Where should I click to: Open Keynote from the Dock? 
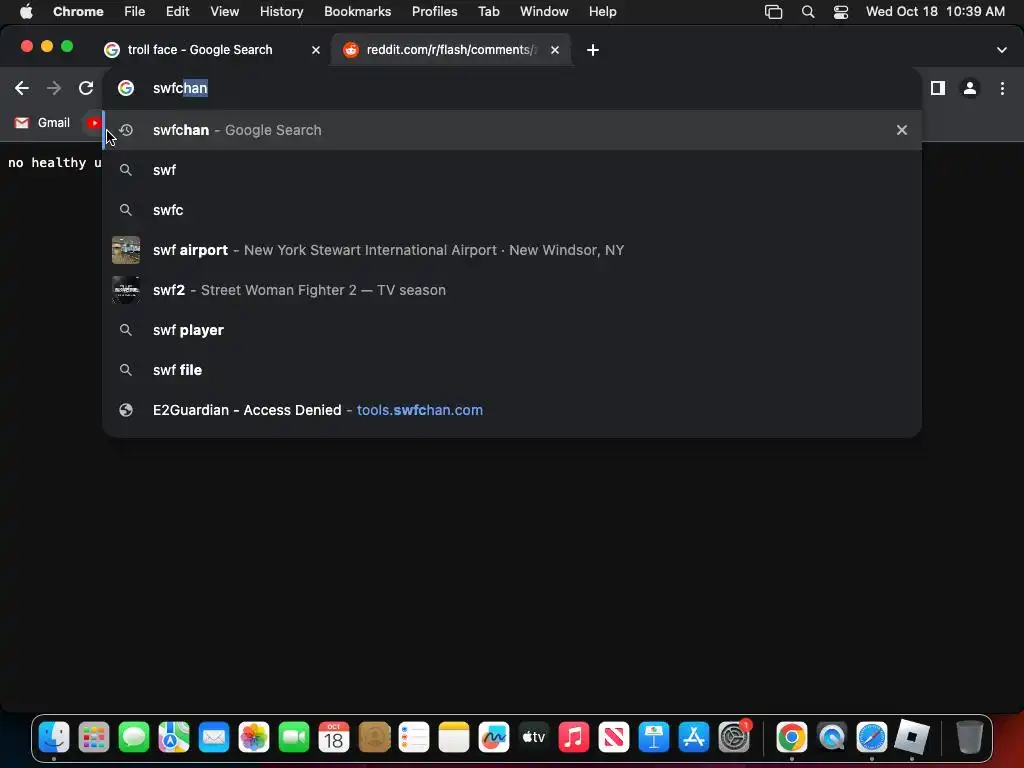(x=654, y=738)
